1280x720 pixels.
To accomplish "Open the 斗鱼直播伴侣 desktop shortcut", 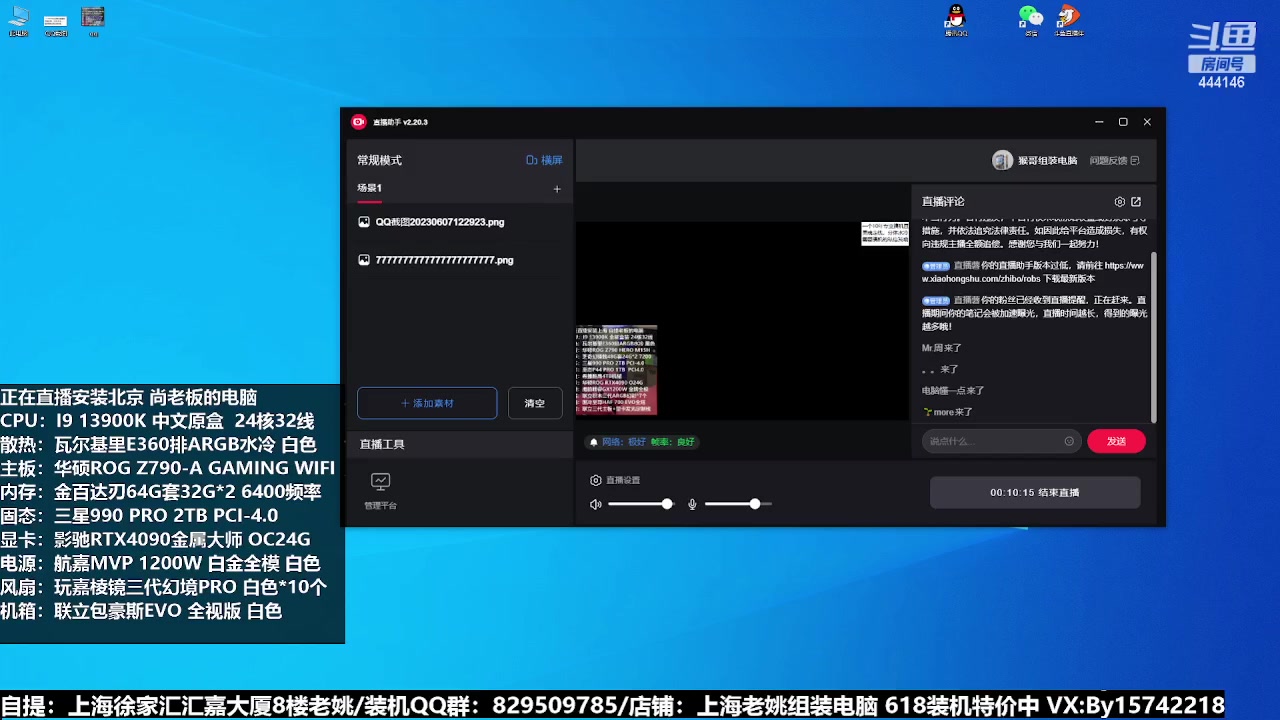I will 1069,20.
